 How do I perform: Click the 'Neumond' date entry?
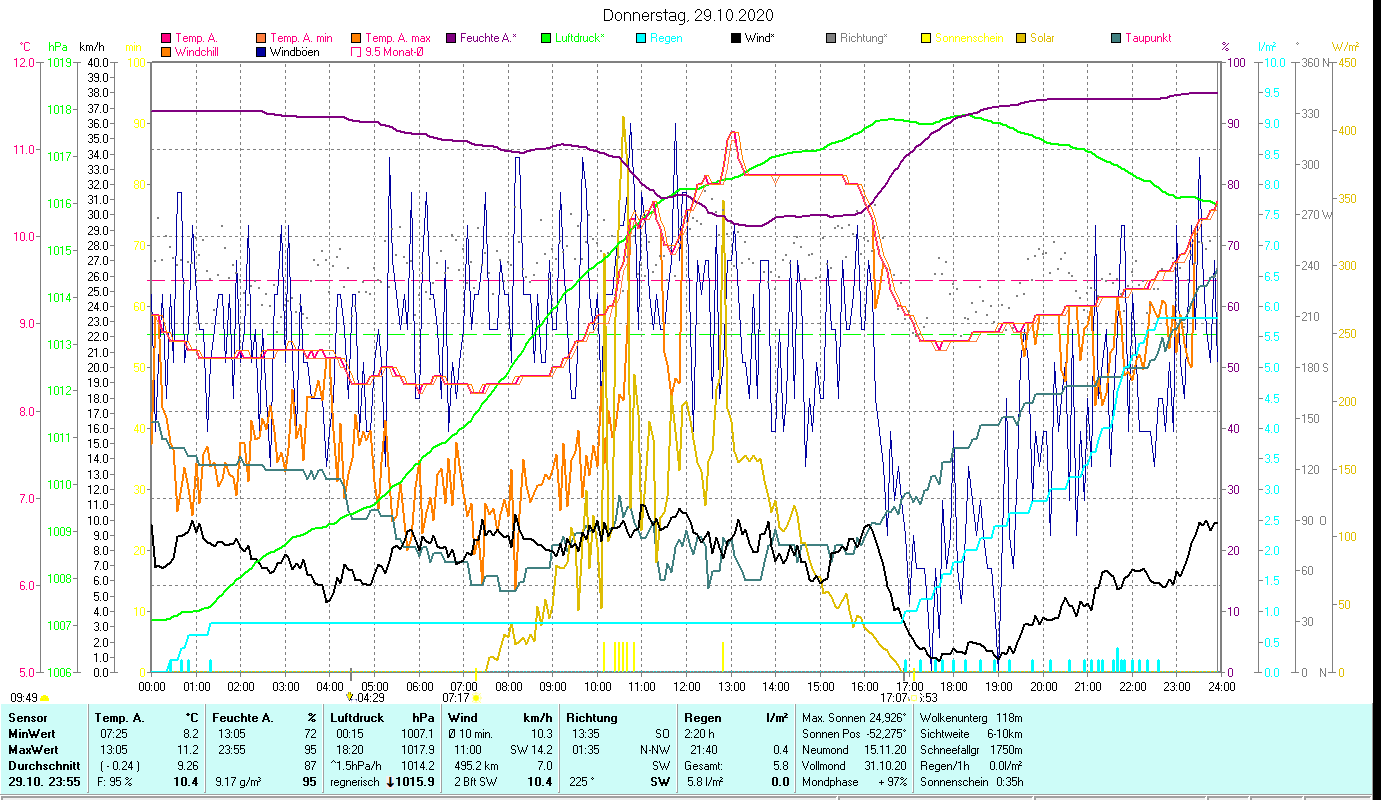853,750
